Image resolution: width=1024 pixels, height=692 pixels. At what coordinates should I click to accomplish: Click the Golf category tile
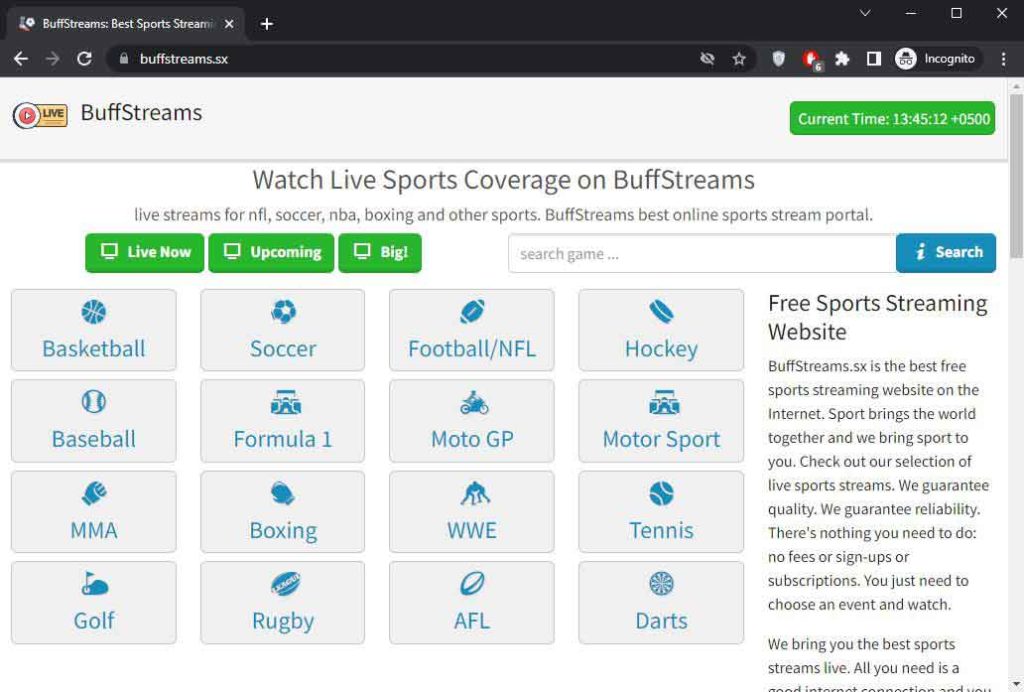pos(93,602)
